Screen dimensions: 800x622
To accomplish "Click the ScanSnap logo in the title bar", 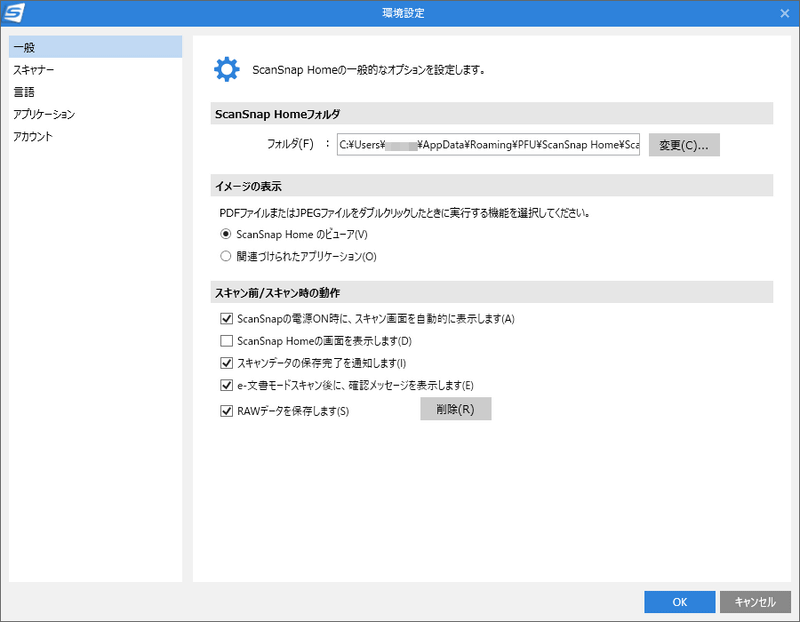I will [15, 12].
